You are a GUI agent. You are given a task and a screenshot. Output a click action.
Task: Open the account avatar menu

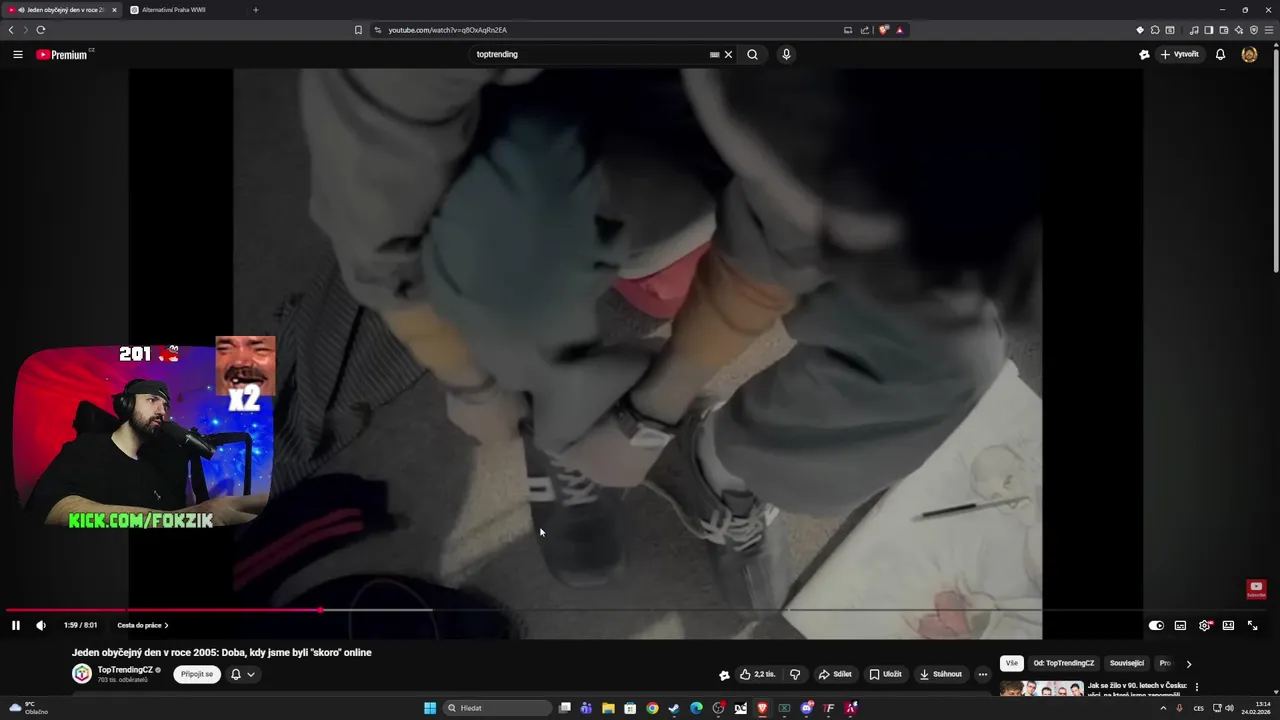click(1249, 55)
